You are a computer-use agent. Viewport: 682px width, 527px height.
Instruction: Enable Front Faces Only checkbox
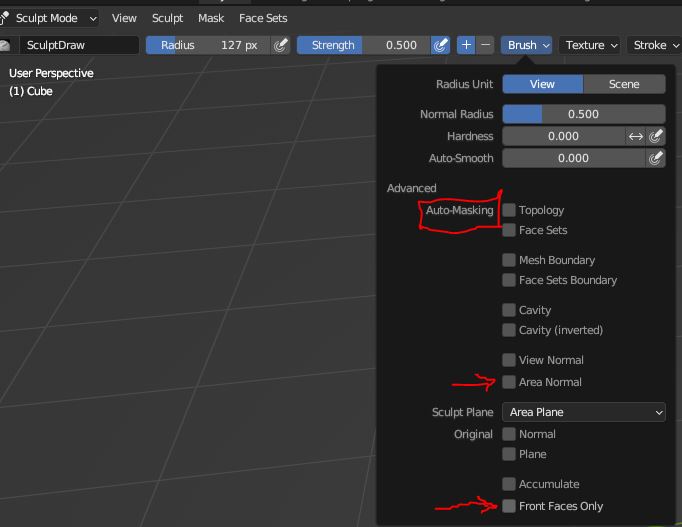509,506
